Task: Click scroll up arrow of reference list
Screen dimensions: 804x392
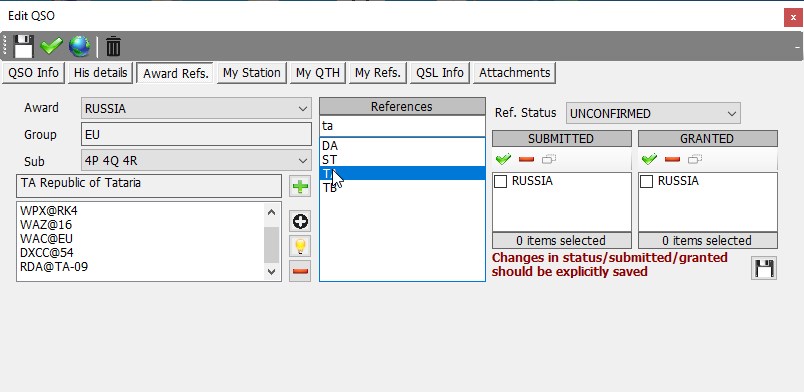Action: point(272,211)
